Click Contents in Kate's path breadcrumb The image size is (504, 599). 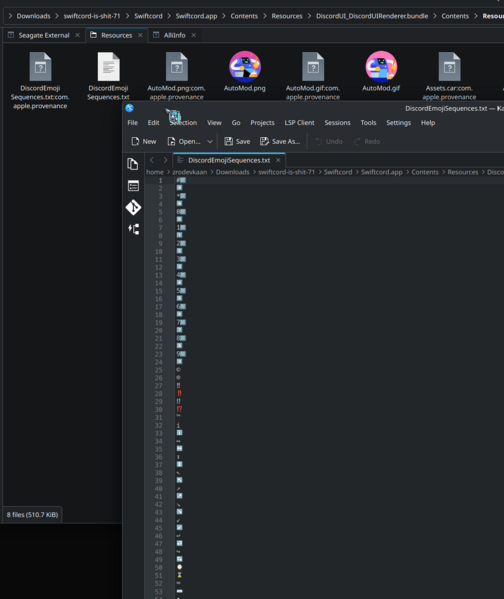click(x=425, y=172)
